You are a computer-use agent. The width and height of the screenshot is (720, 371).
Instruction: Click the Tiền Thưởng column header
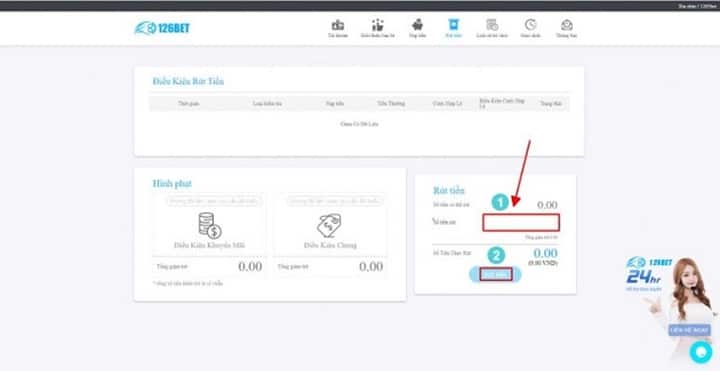coord(391,104)
